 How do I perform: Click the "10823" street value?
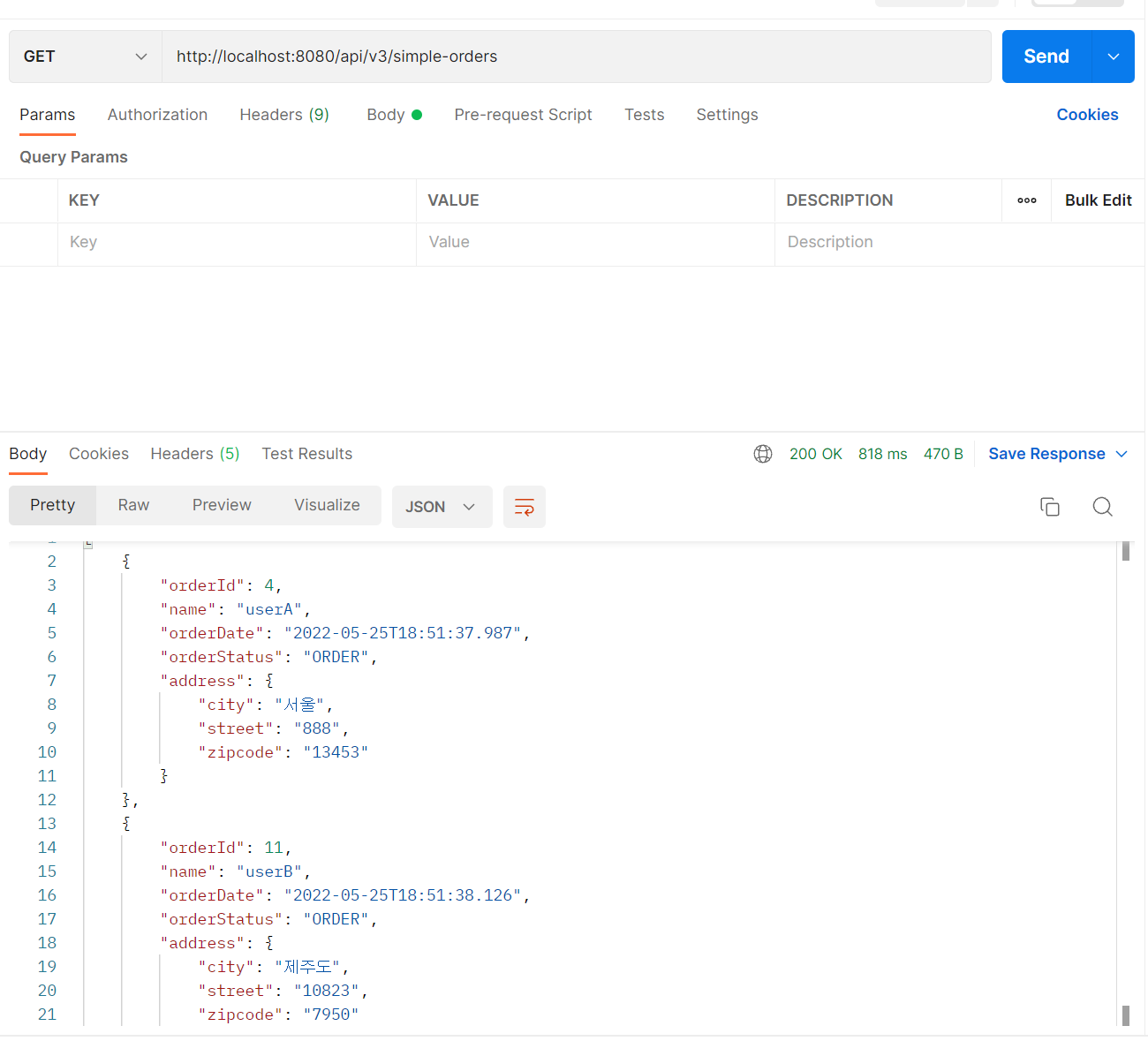327,991
